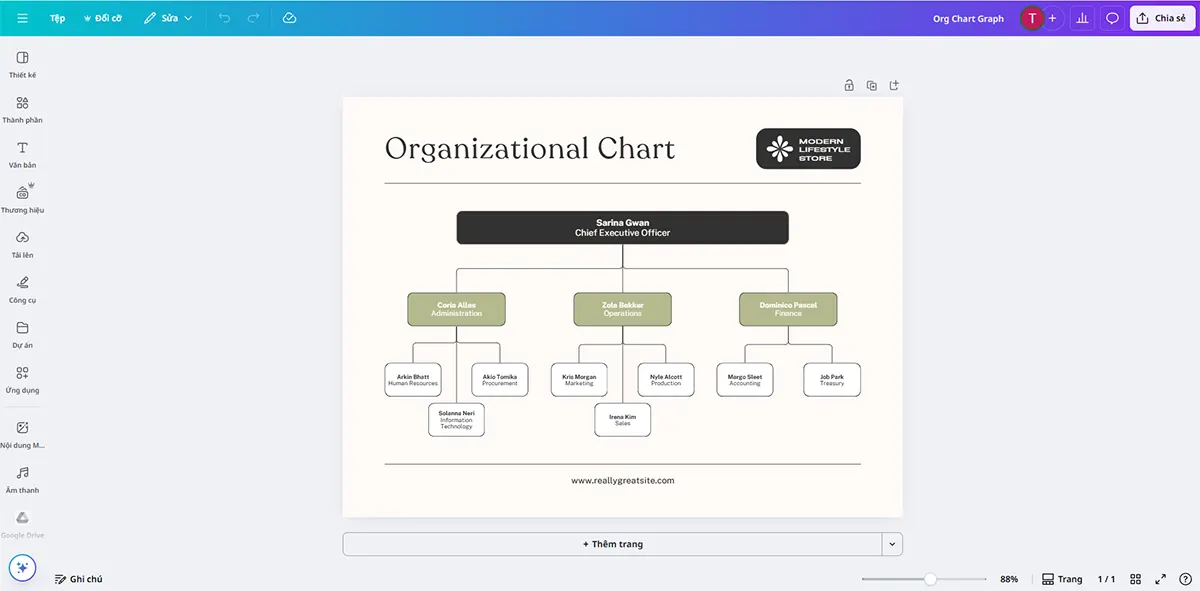Viewport: 1200px width, 591px height.
Task: Open the Thiết kế design panel
Action: coord(23,65)
